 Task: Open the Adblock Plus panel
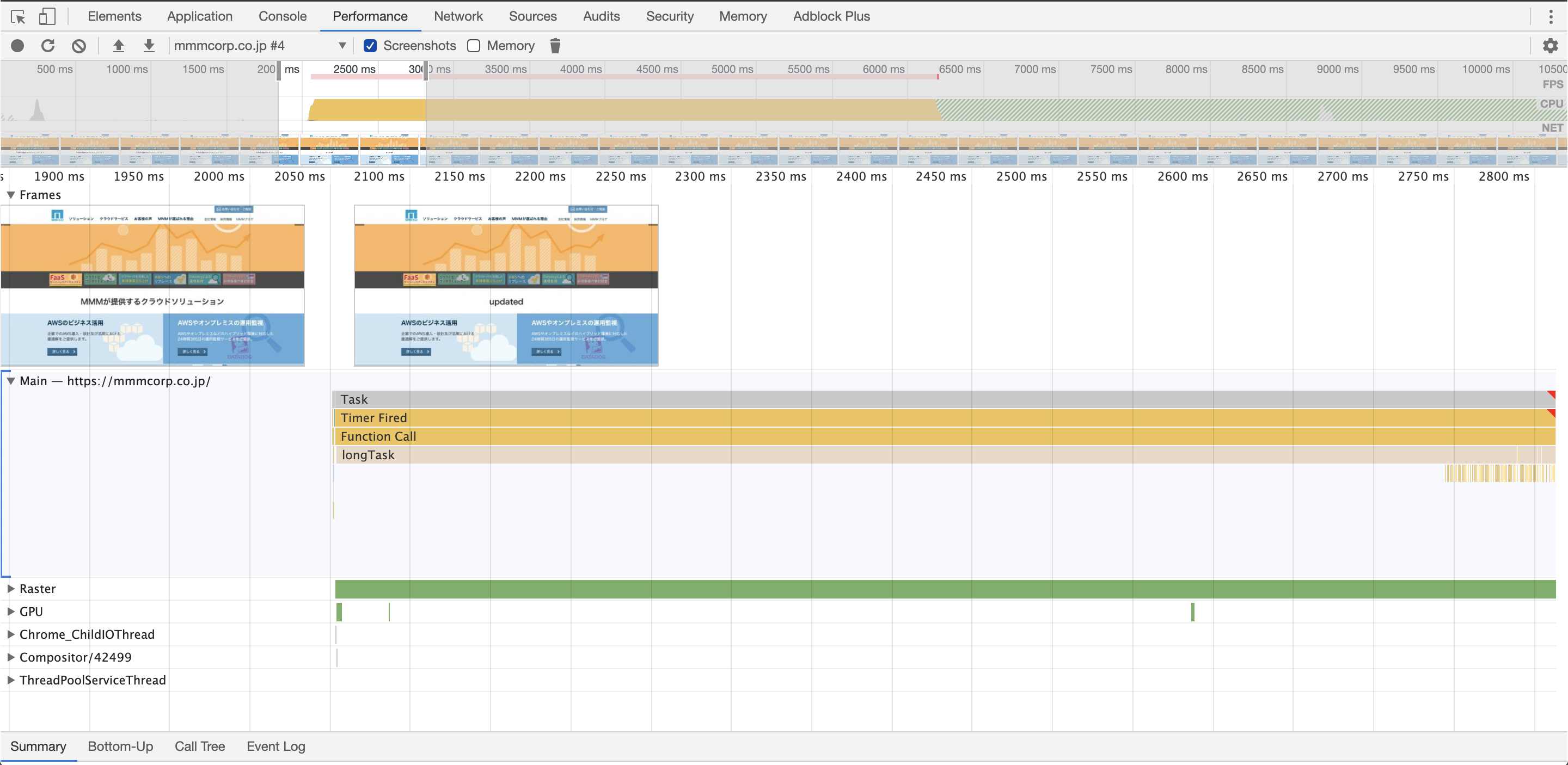click(x=831, y=16)
